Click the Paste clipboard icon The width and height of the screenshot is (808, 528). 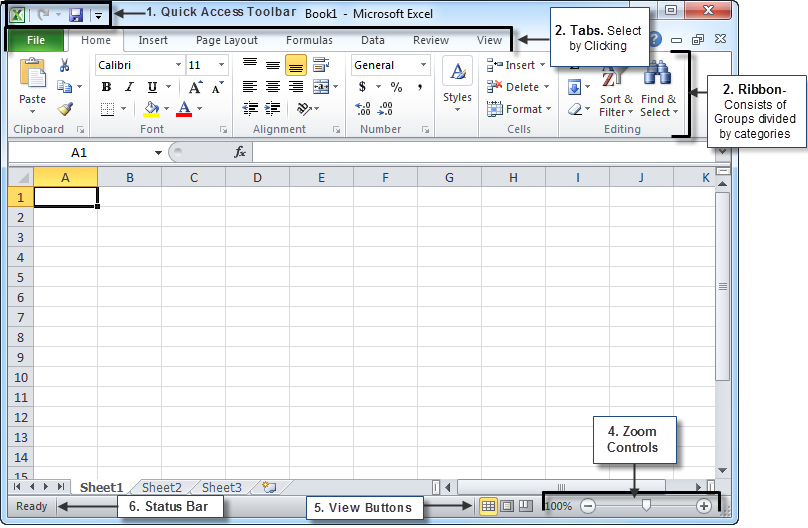tap(32, 73)
